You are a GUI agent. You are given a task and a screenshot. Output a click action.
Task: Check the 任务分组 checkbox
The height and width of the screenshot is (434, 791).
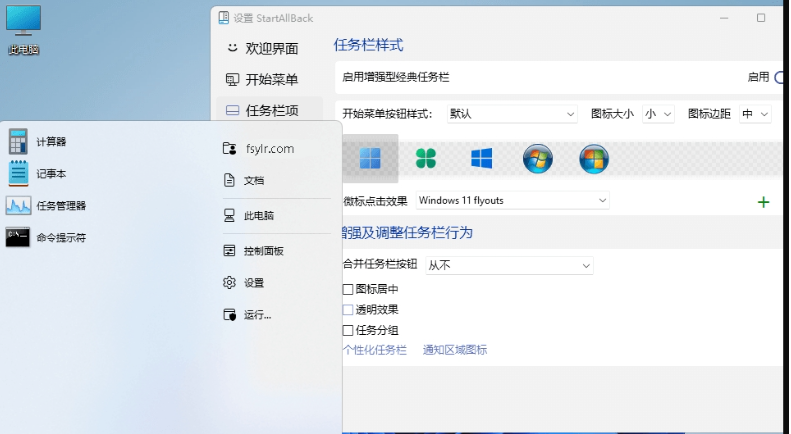pos(348,331)
